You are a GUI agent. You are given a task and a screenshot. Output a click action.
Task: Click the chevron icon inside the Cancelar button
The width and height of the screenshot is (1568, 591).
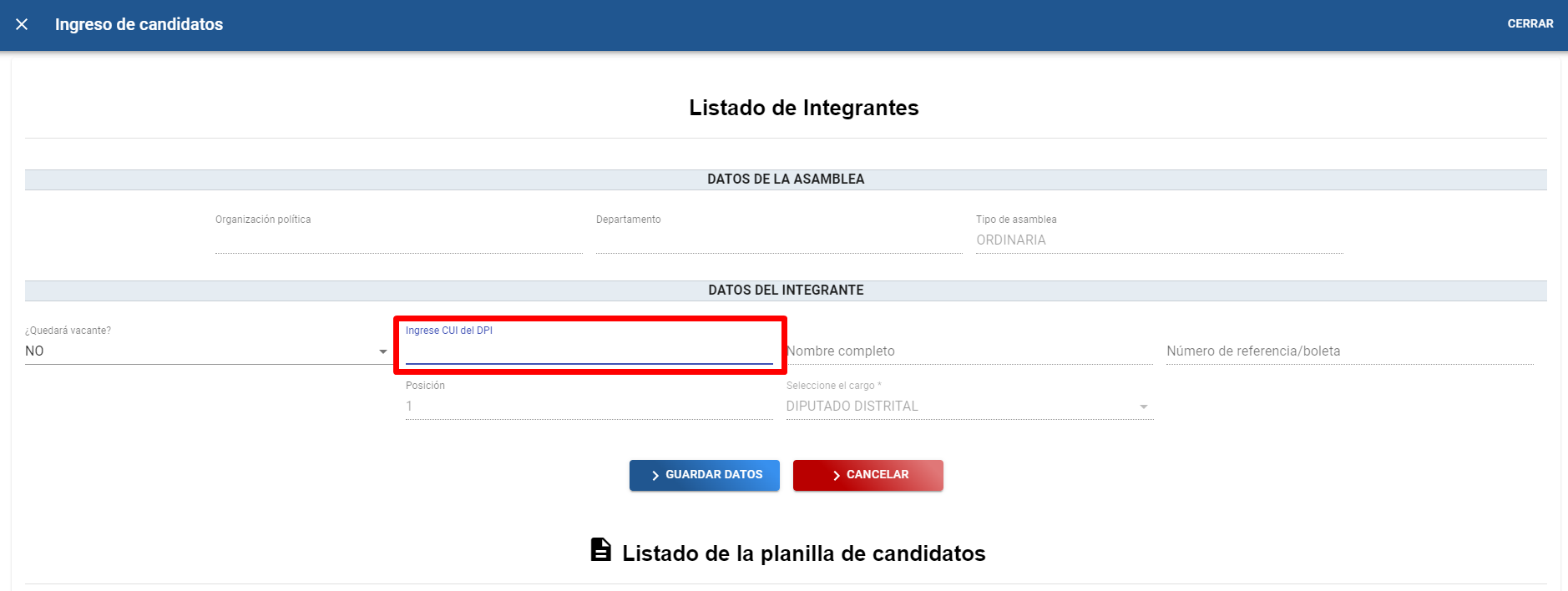(836, 475)
